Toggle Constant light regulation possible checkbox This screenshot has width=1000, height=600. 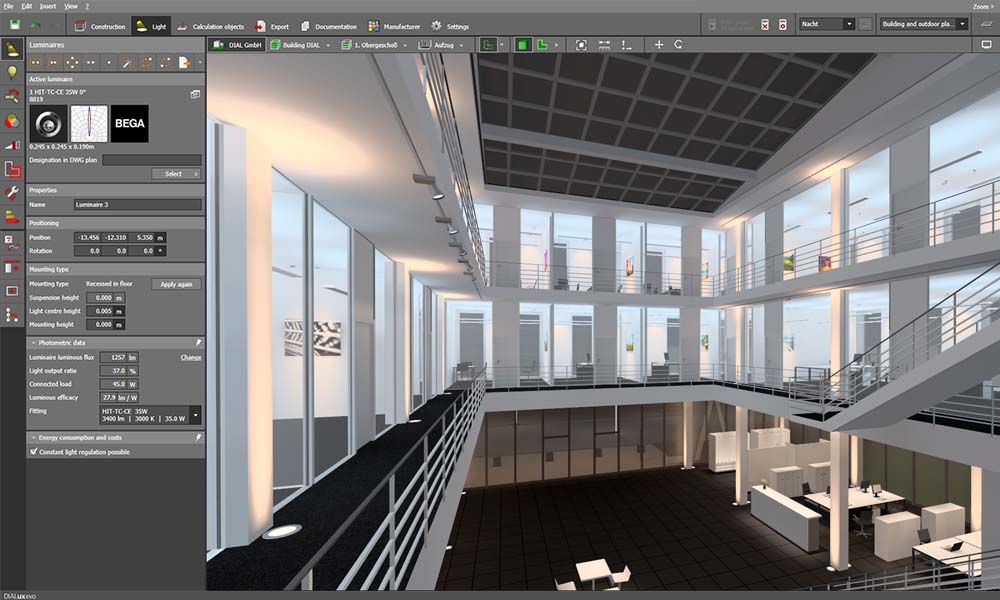(32, 452)
